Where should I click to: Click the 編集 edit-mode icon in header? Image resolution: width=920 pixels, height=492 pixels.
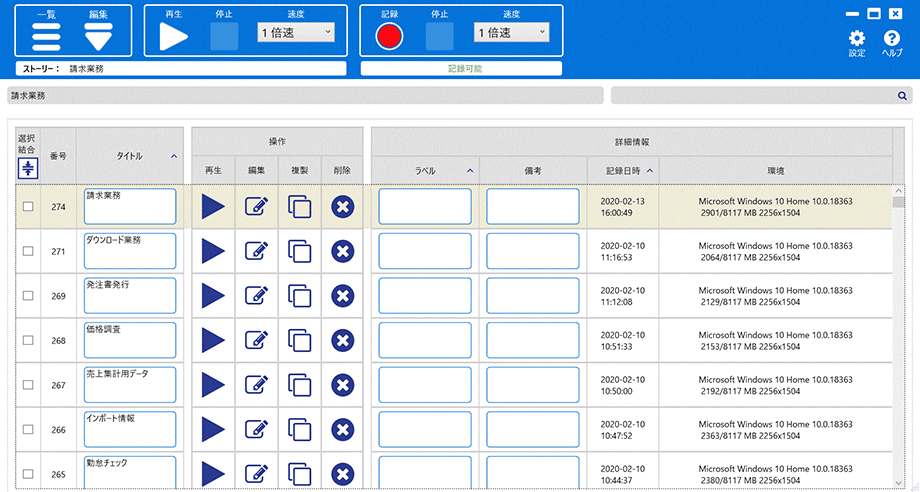(x=98, y=37)
